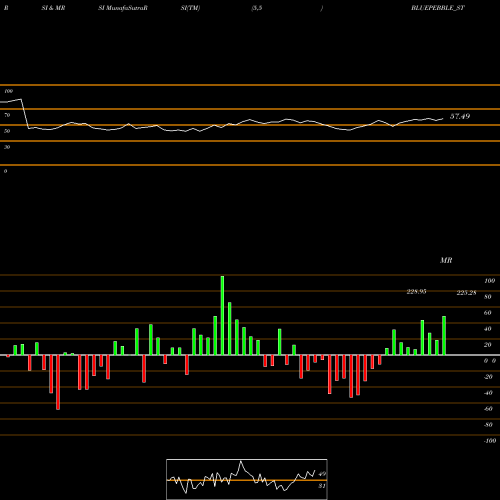The height and width of the screenshot is (500, 500).
Task: Click the -100 label on MR axis
Action: click(x=490, y=441)
